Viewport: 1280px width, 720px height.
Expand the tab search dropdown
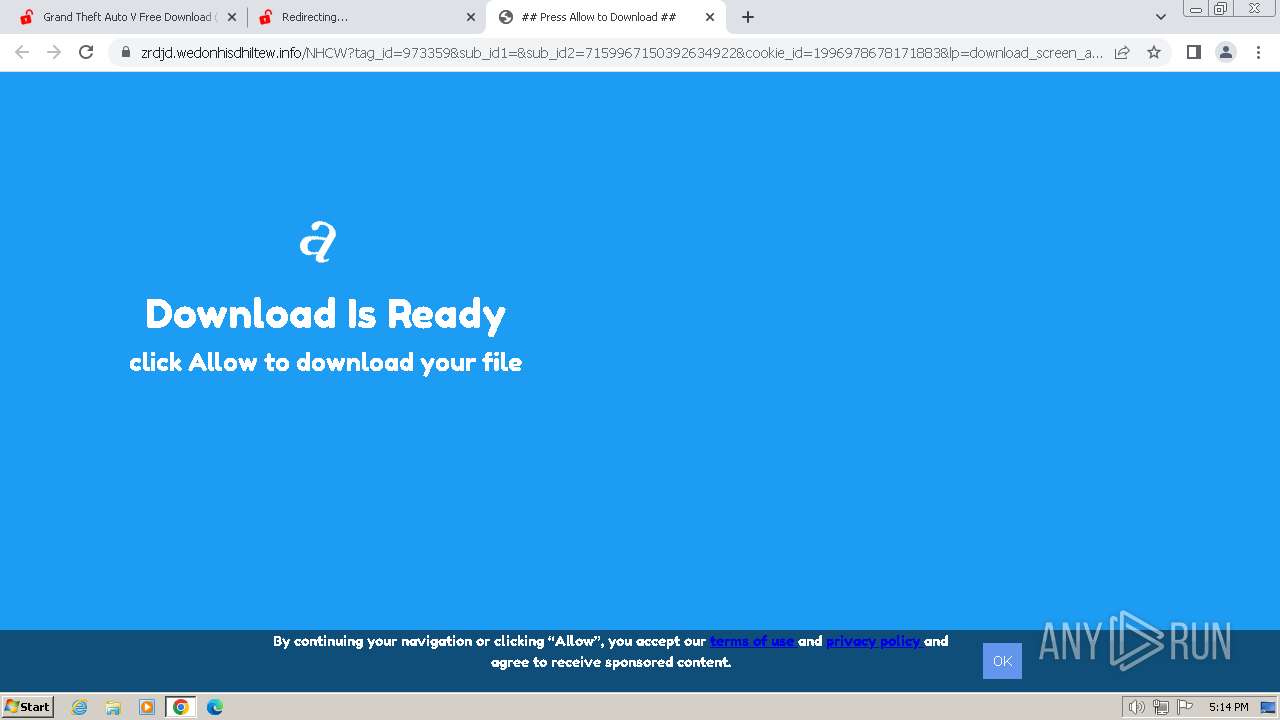tap(1161, 17)
